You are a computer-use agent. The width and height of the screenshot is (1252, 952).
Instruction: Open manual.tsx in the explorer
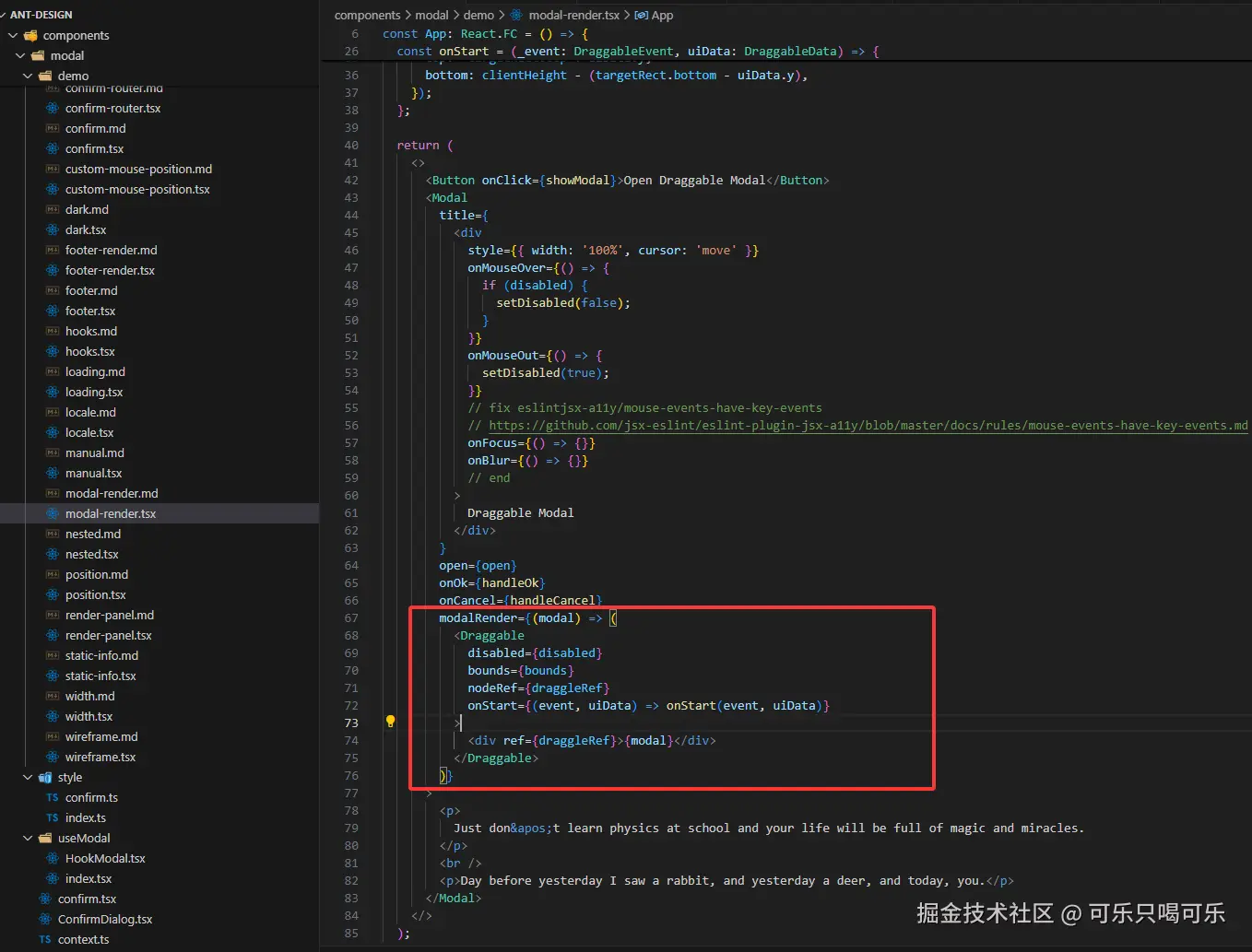pyautogui.click(x=93, y=473)
